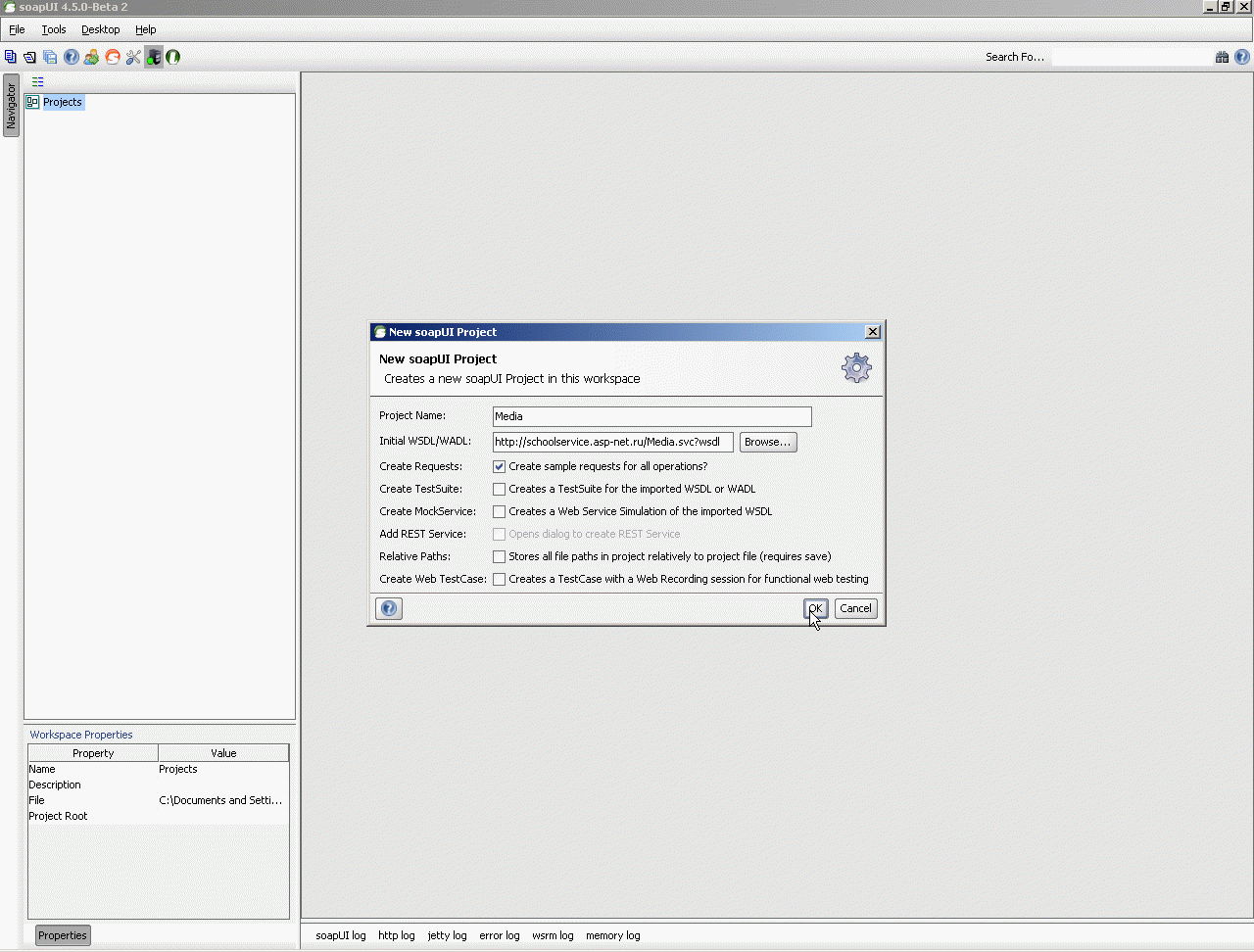
Task: Check the Create Web TestCase option
Action: pos(500,579)
